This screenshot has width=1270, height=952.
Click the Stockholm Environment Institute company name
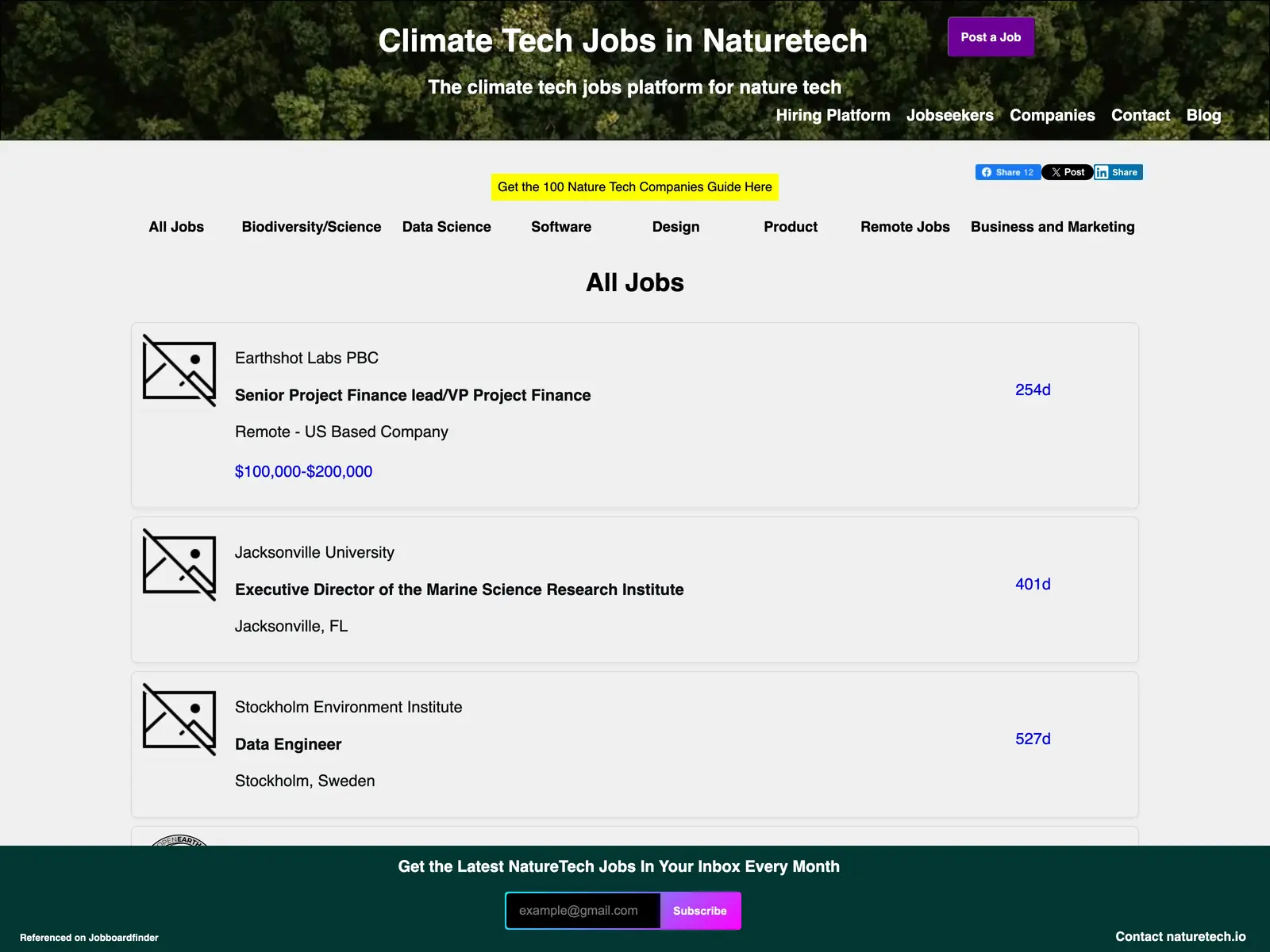click(x=348, y=707)
